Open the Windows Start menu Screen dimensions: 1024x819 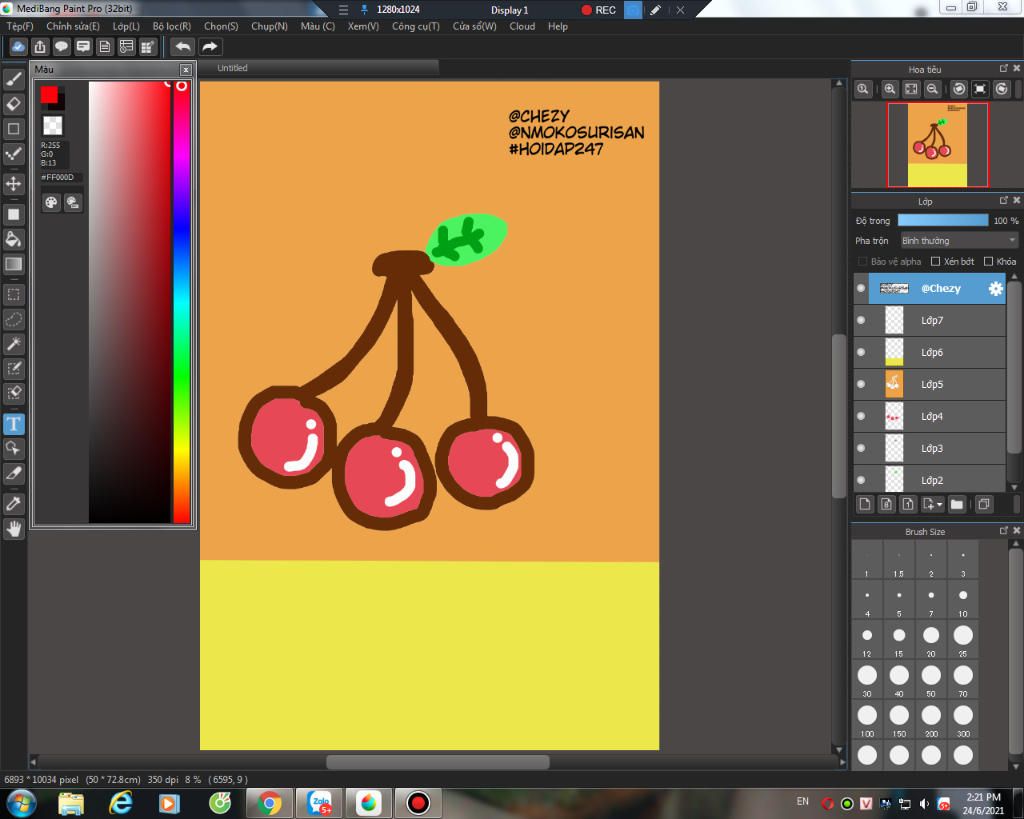(21, 803)
